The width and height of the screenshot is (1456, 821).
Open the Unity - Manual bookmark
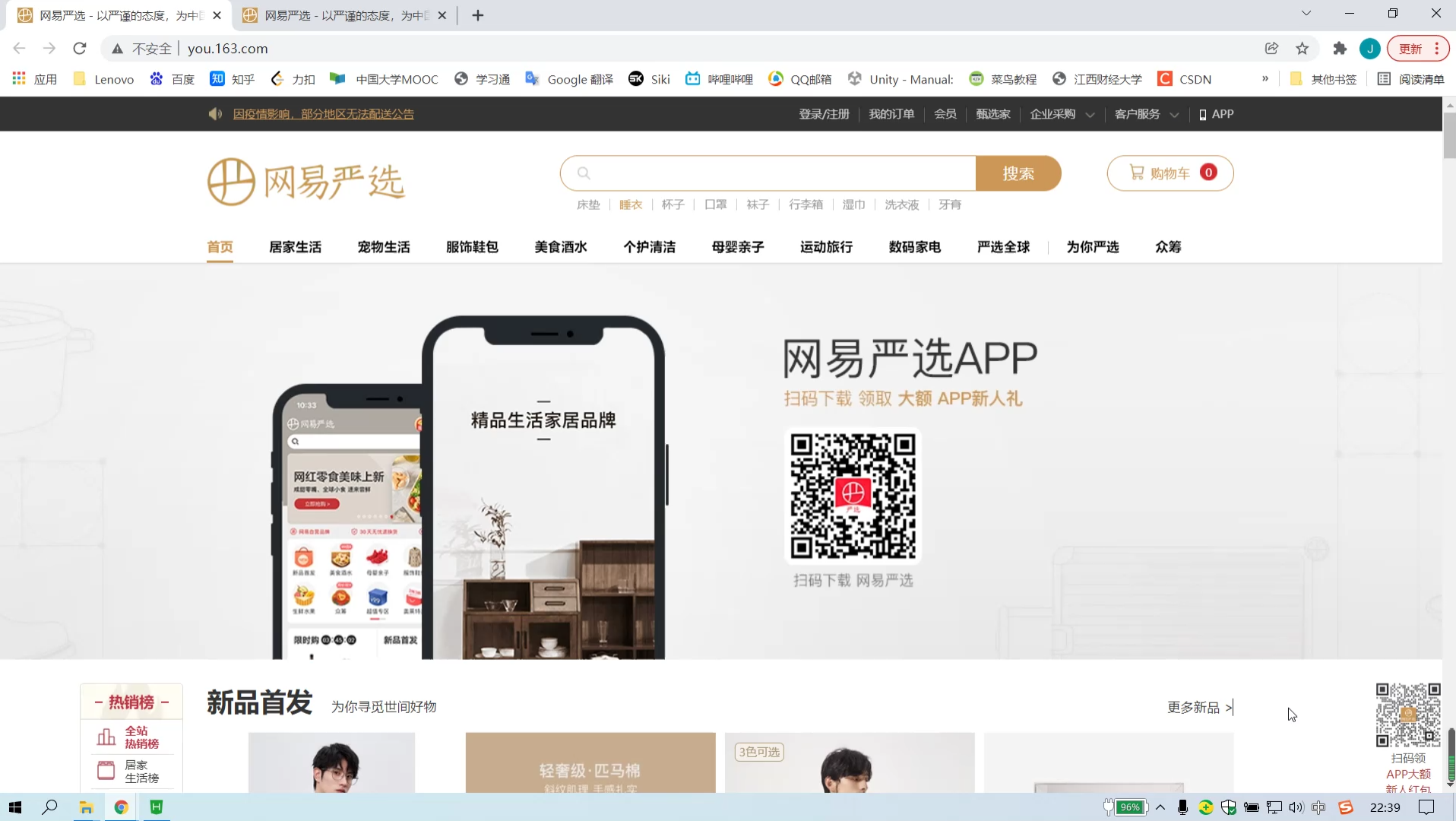[x=901, y=79]
